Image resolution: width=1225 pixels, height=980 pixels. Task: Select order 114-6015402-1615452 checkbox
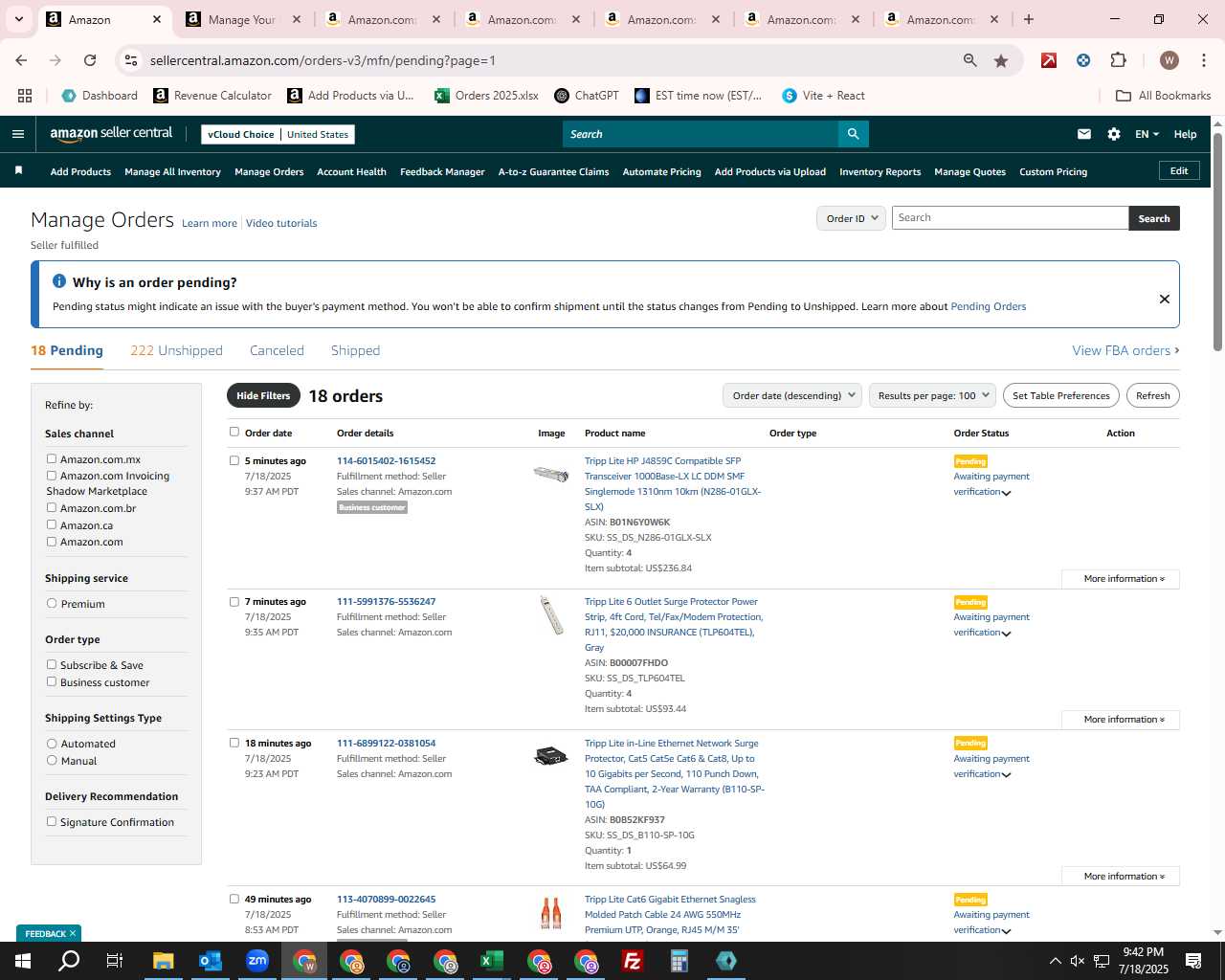(234, 460)
